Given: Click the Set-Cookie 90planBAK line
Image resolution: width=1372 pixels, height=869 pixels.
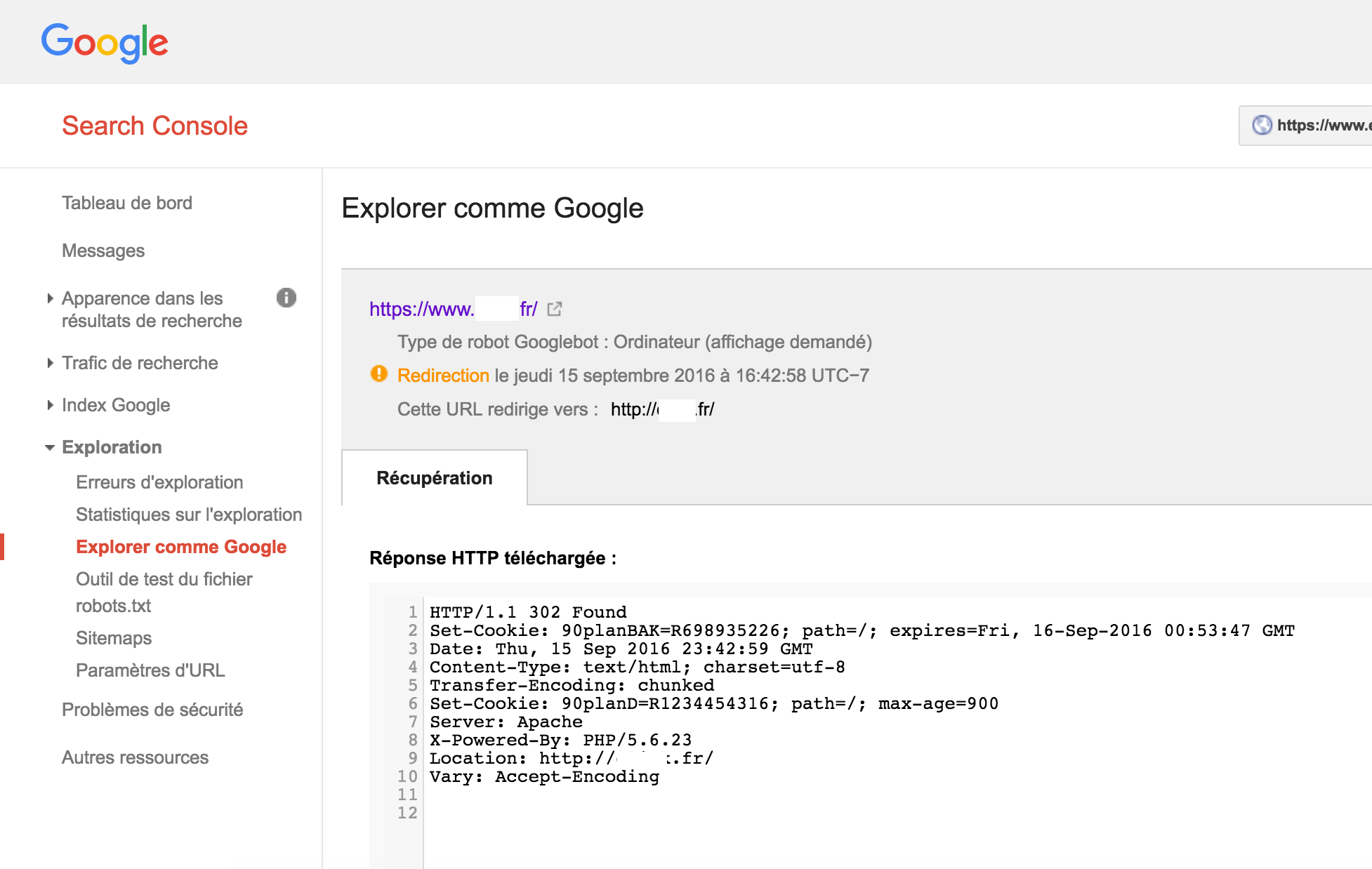Looking at the screenshot, I should [x=862, y=630].
